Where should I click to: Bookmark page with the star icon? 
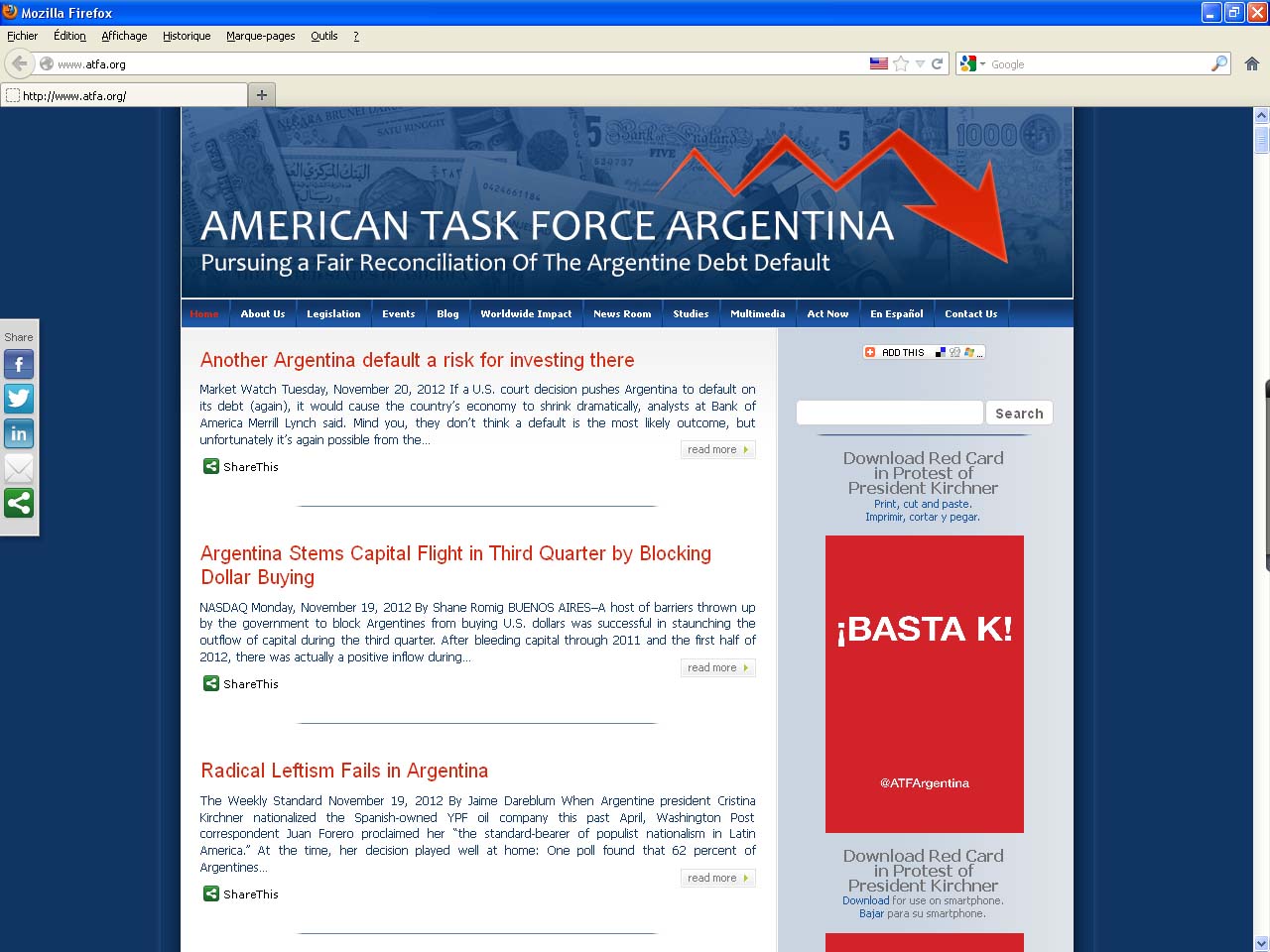tap(901, 63)
